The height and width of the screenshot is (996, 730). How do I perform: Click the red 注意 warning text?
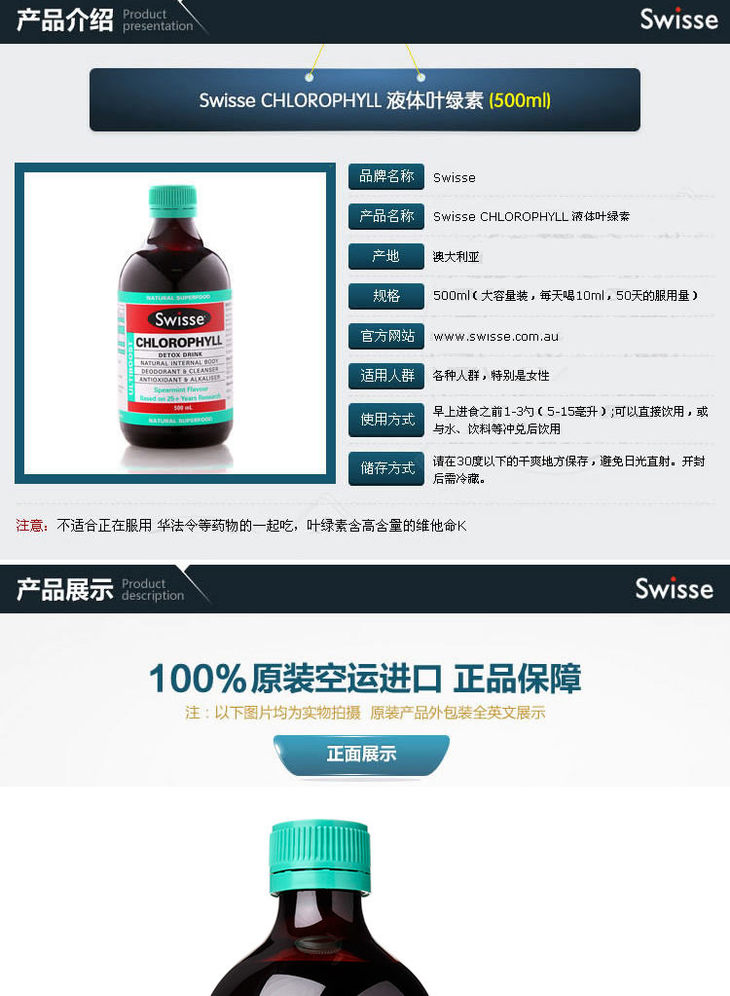(32, 525)
